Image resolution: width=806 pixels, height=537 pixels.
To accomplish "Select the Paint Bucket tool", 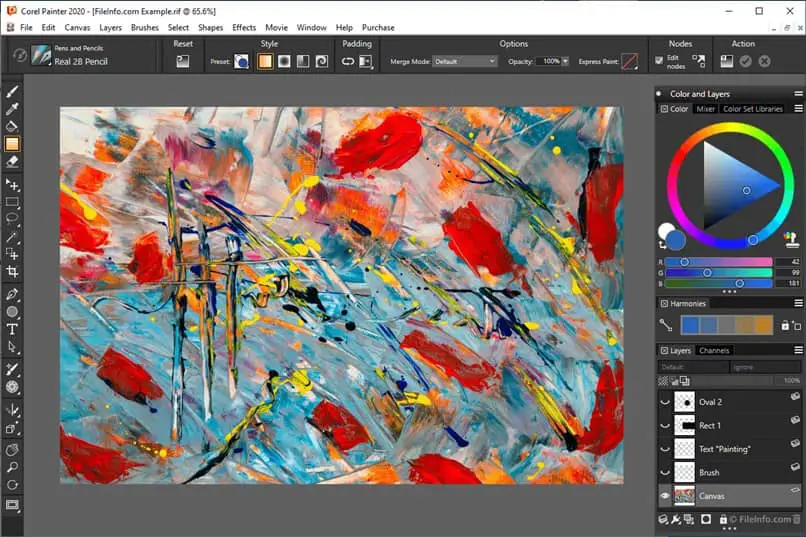I will coord(12,127).
